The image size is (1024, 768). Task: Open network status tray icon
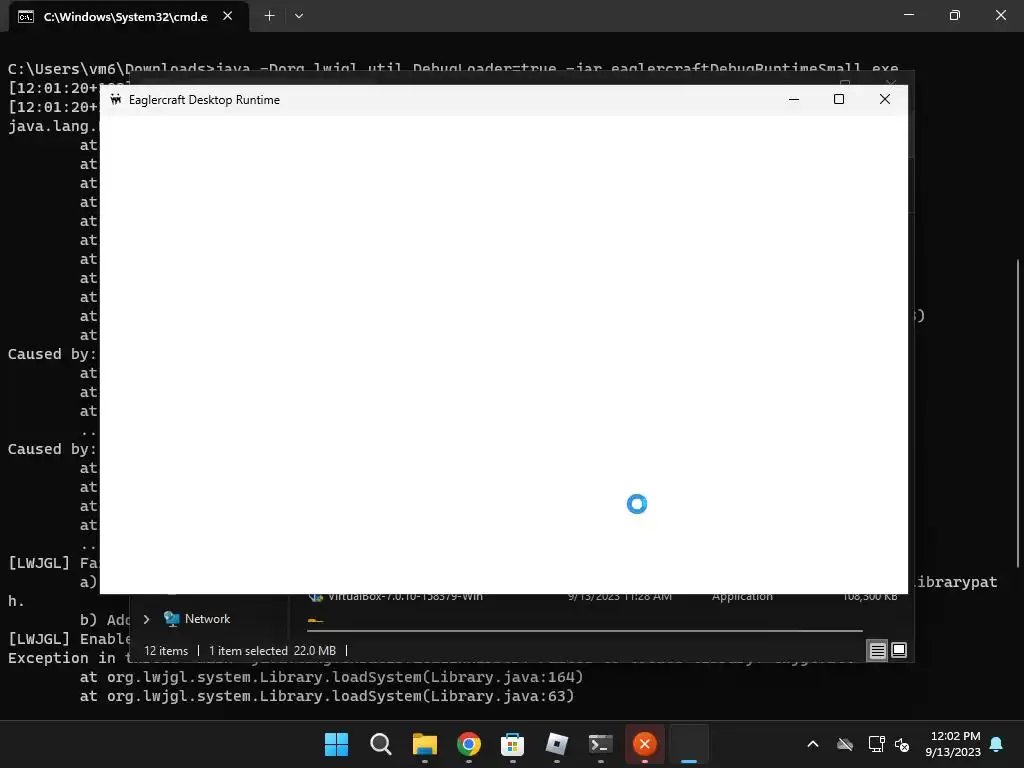(x=876, y=744)
